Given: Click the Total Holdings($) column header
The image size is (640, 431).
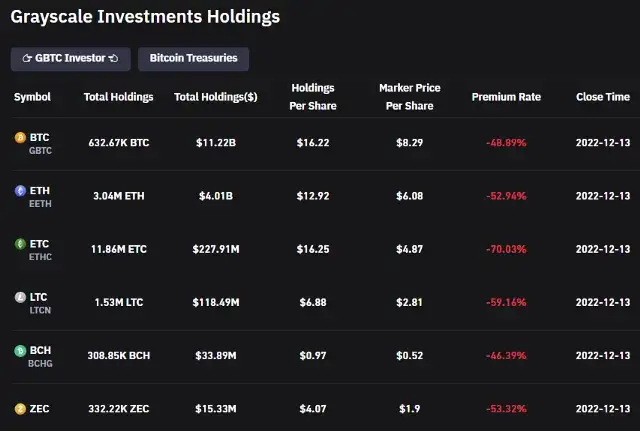Looking at the screenshot, I should click(x=216, y=97).
